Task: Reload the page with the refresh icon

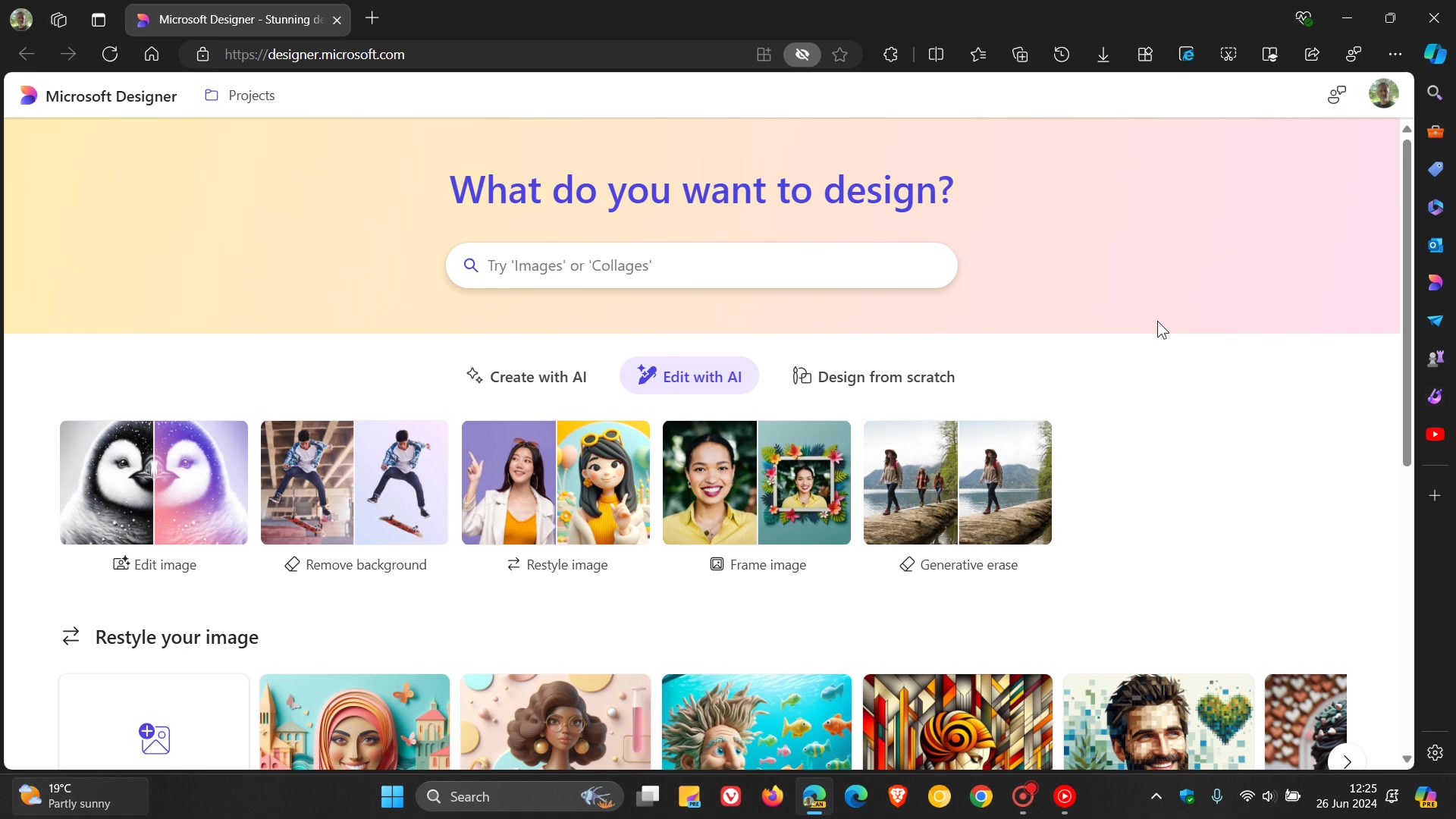Action: [110, 54]
